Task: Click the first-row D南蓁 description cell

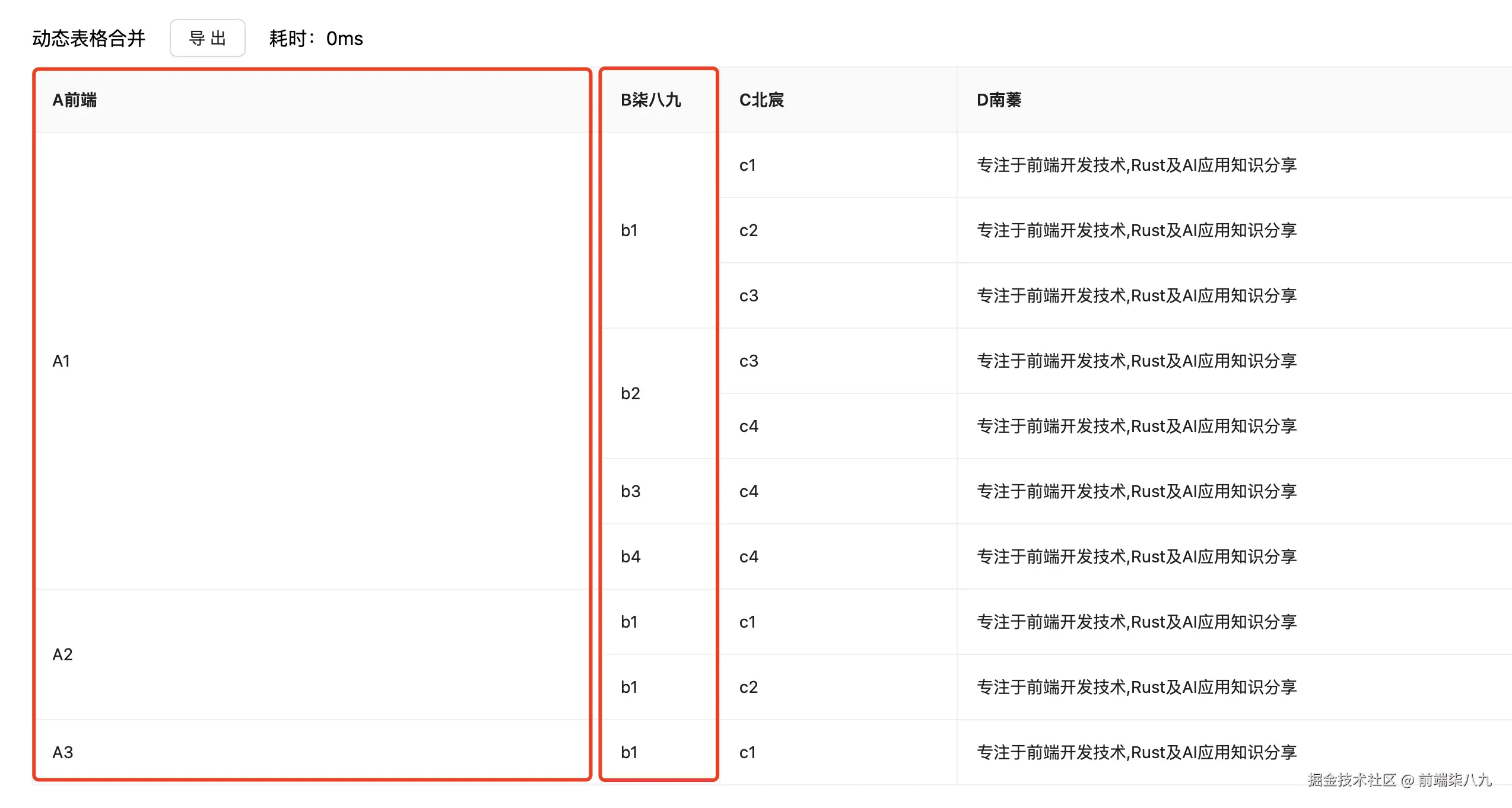Action: (1136, 165)
